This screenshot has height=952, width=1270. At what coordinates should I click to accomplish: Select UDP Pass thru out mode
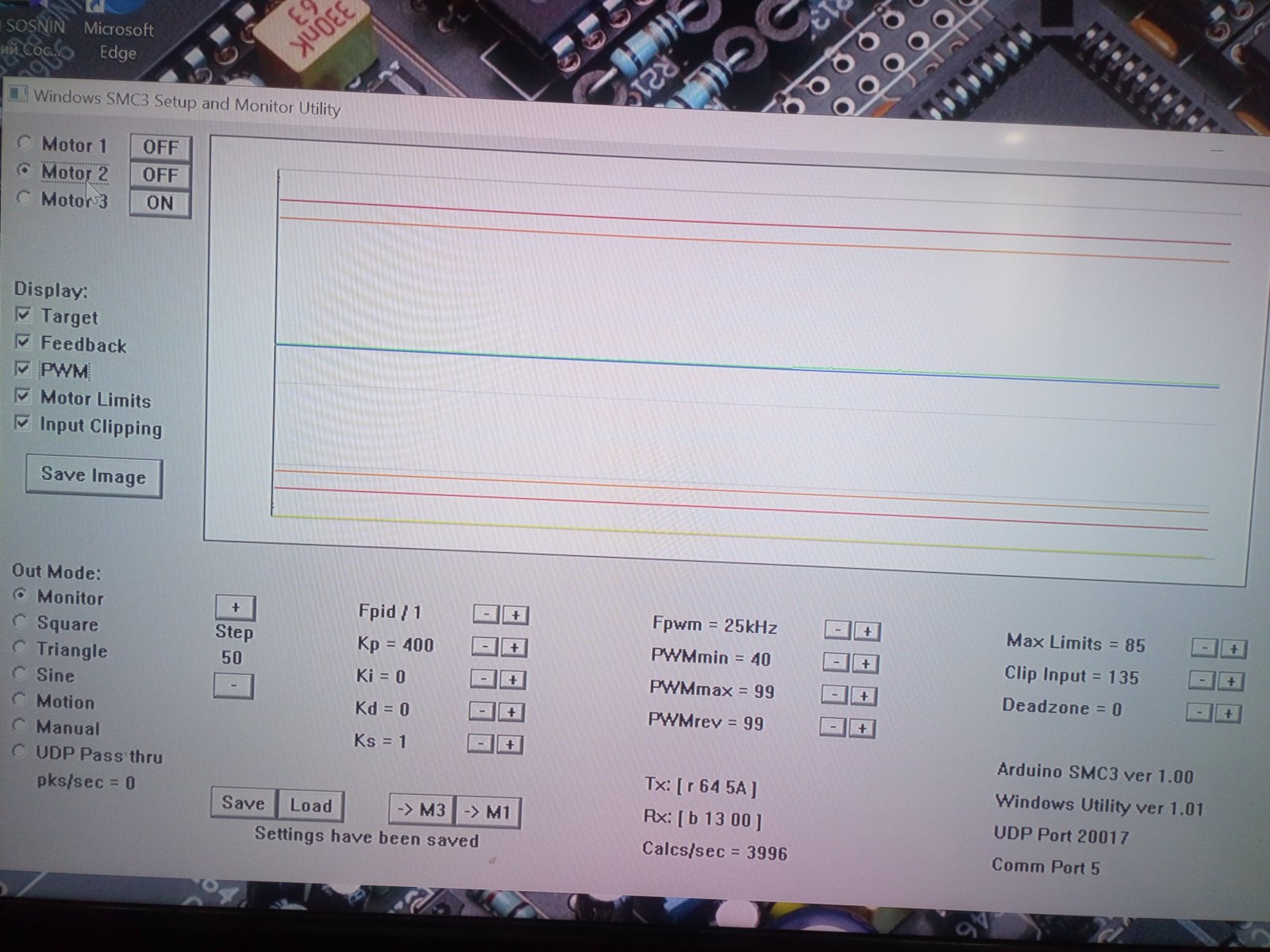click(x=21, y=751)
